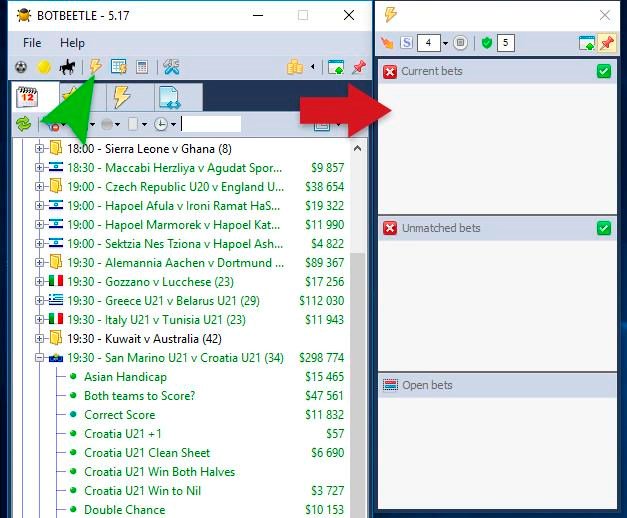Screen dimensions: 627x518
Task: Toggle the green checkbox on Unmatched bets
Action: tap(604, 228)
